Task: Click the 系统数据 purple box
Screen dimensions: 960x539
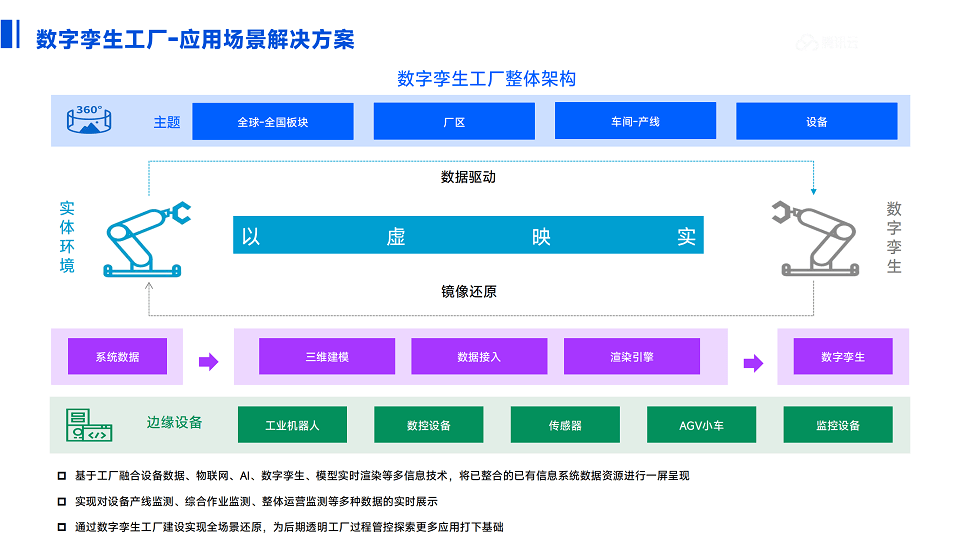Action: [x=118, y=356]
